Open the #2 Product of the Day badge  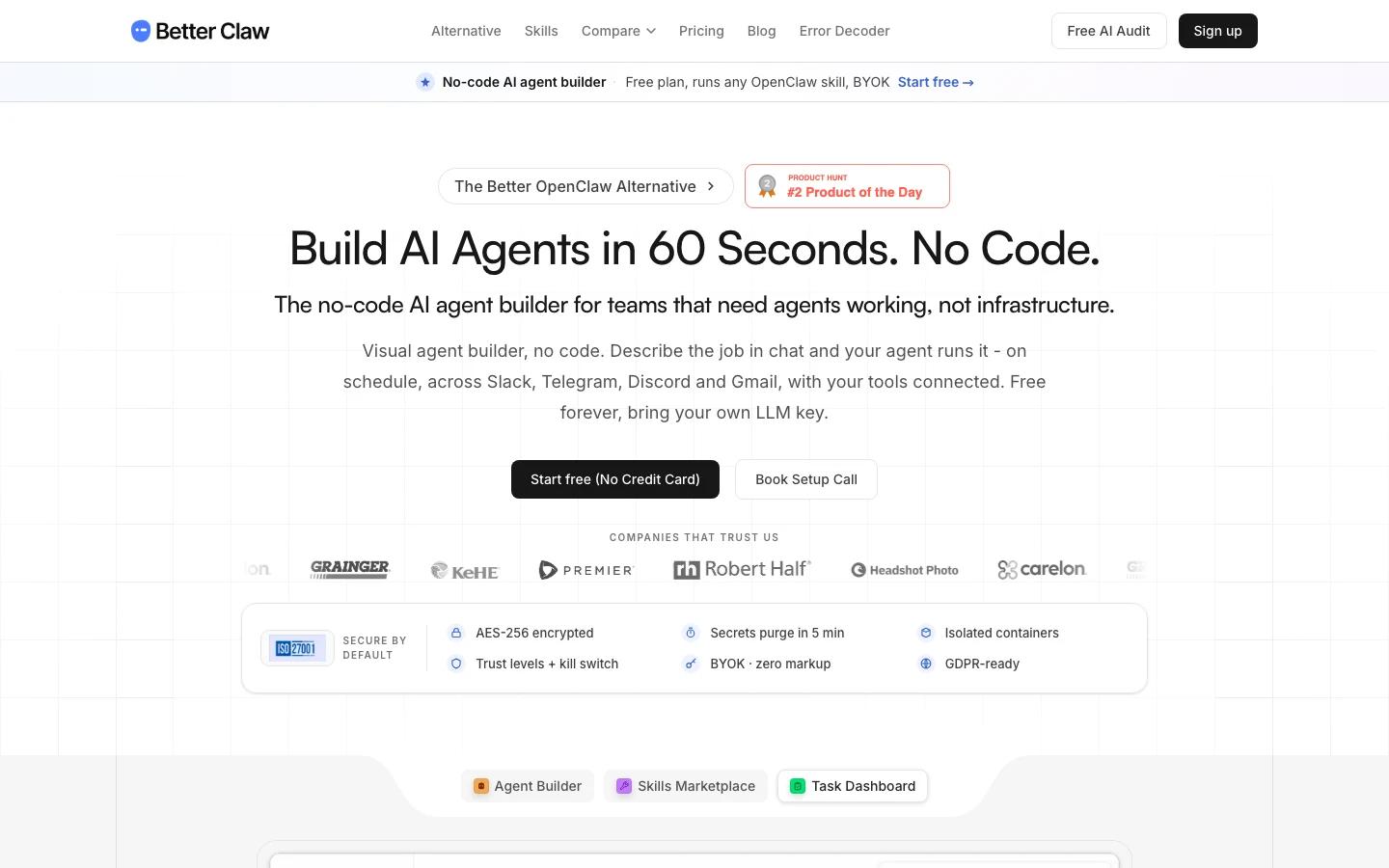coord(847,186)
